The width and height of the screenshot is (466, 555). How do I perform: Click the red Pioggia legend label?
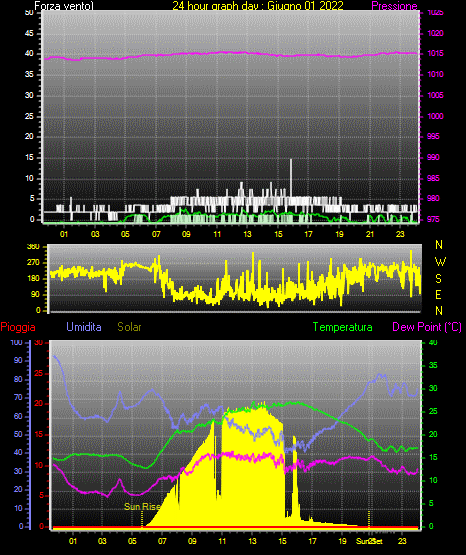(18, 327)
